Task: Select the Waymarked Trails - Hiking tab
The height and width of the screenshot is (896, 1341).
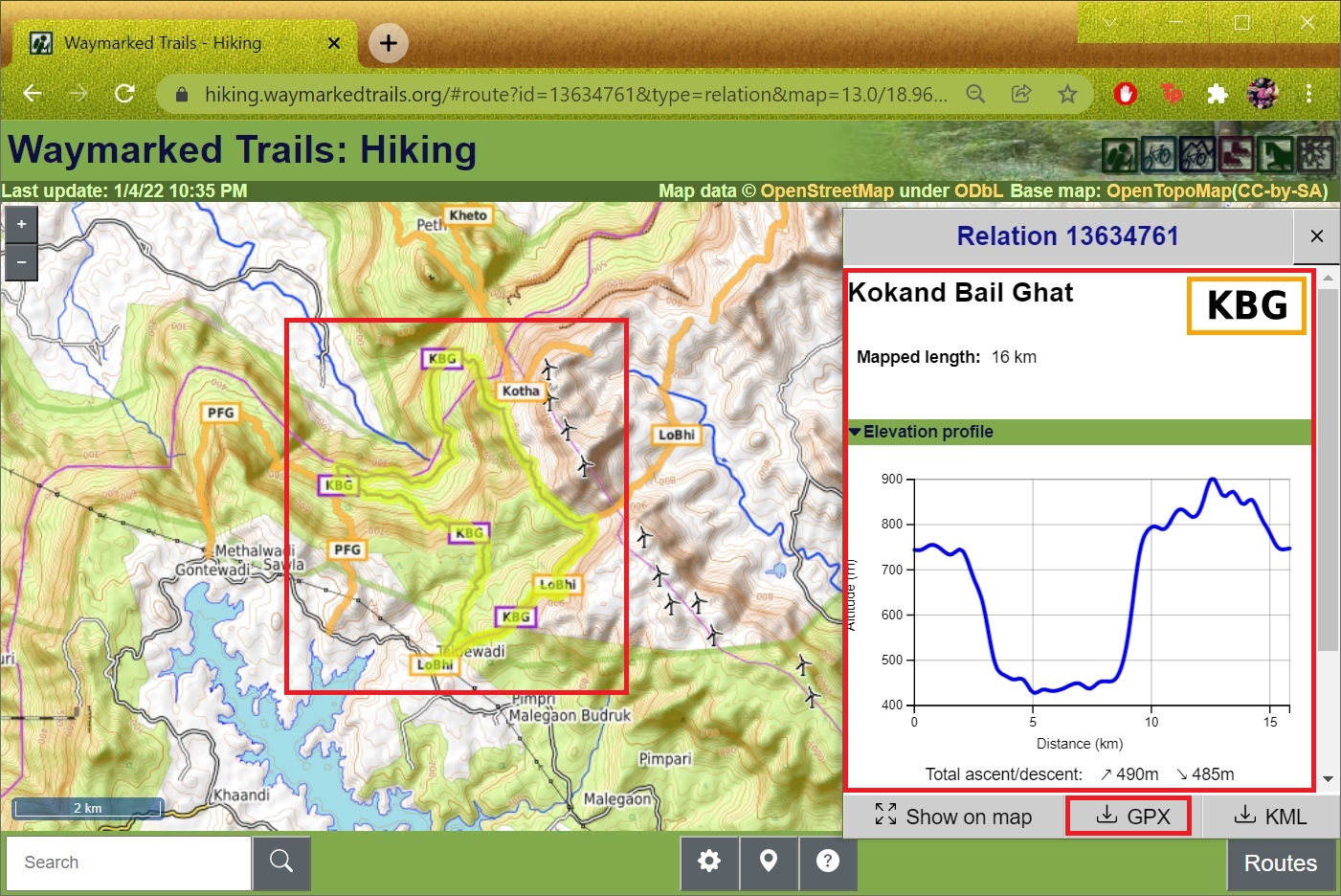Action: click(186, 43)
